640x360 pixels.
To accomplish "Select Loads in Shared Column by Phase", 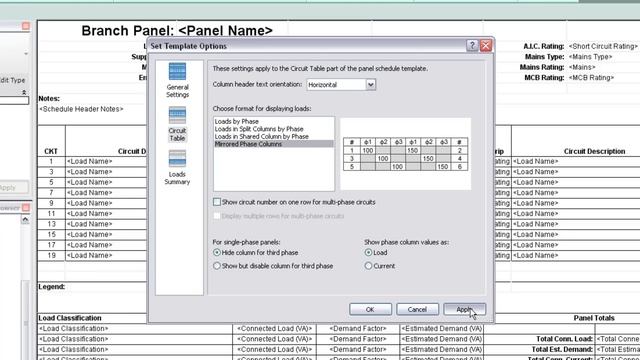I will pos(262,136).
